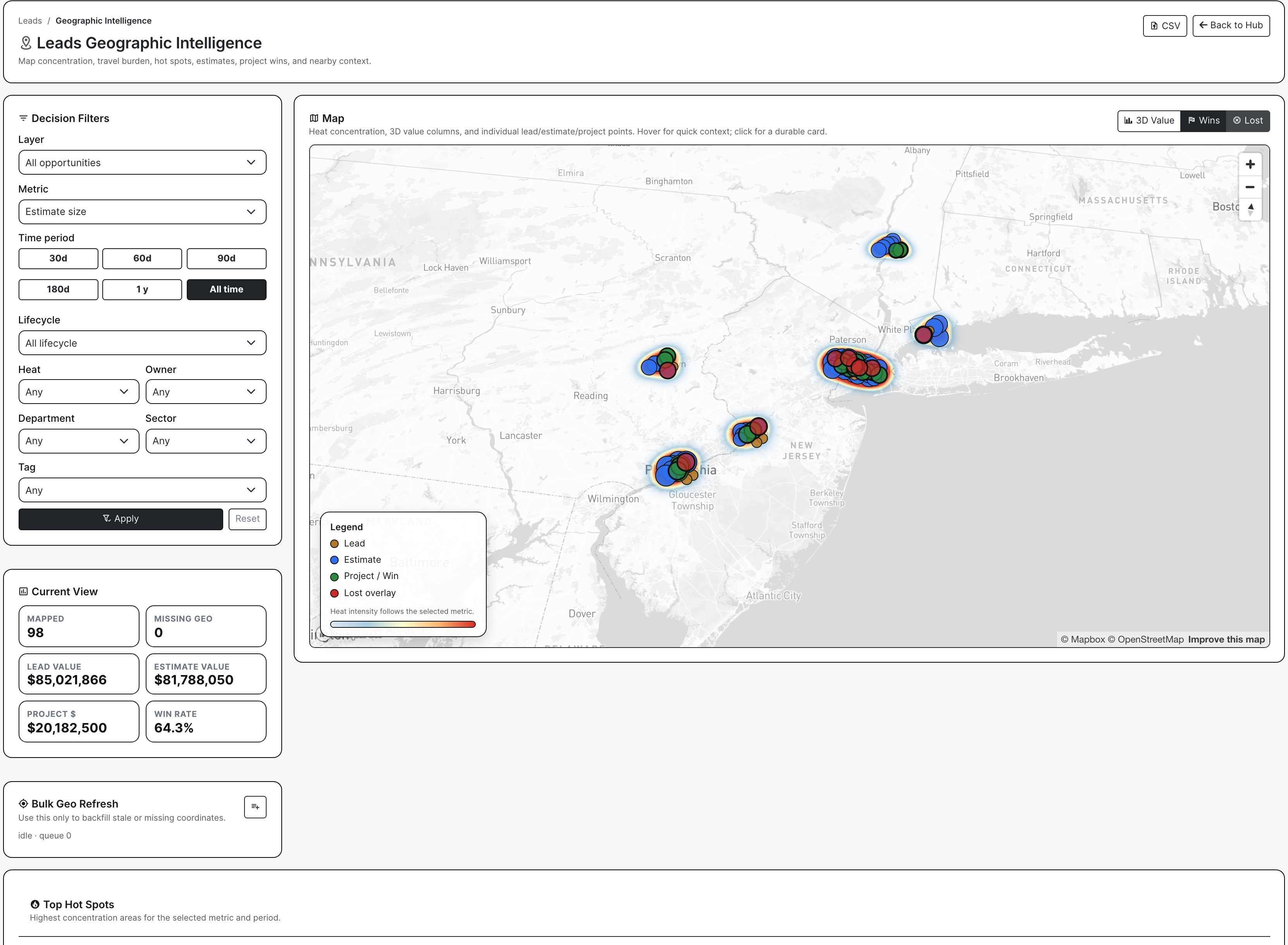This screenshot has height=945, width=1288.
Task: Open the OpenStreetMap attribution link
Action: [x=1145, y=639]
